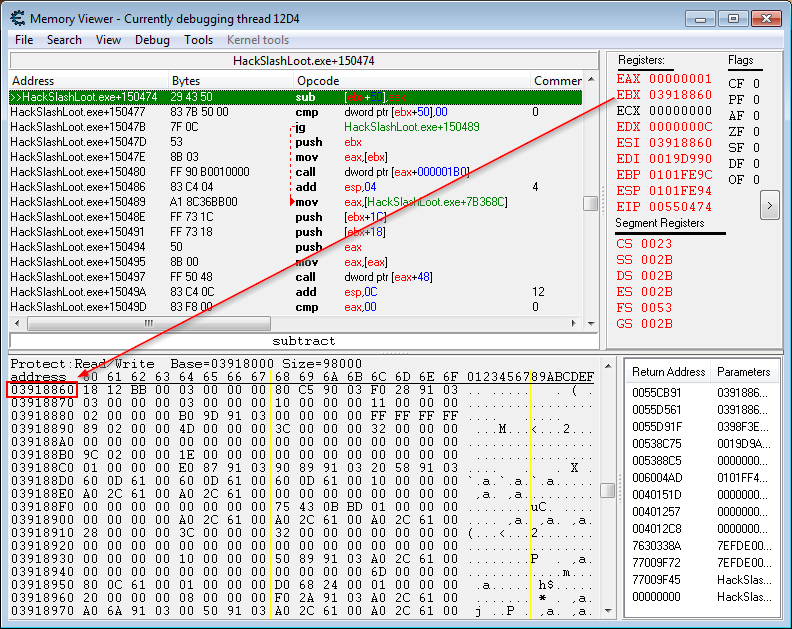This screenshot has width=792, height=629.
Task: Select the mov eax,[HackSlashLoot.exe+7B368C] row
Action: pos(296,202)
